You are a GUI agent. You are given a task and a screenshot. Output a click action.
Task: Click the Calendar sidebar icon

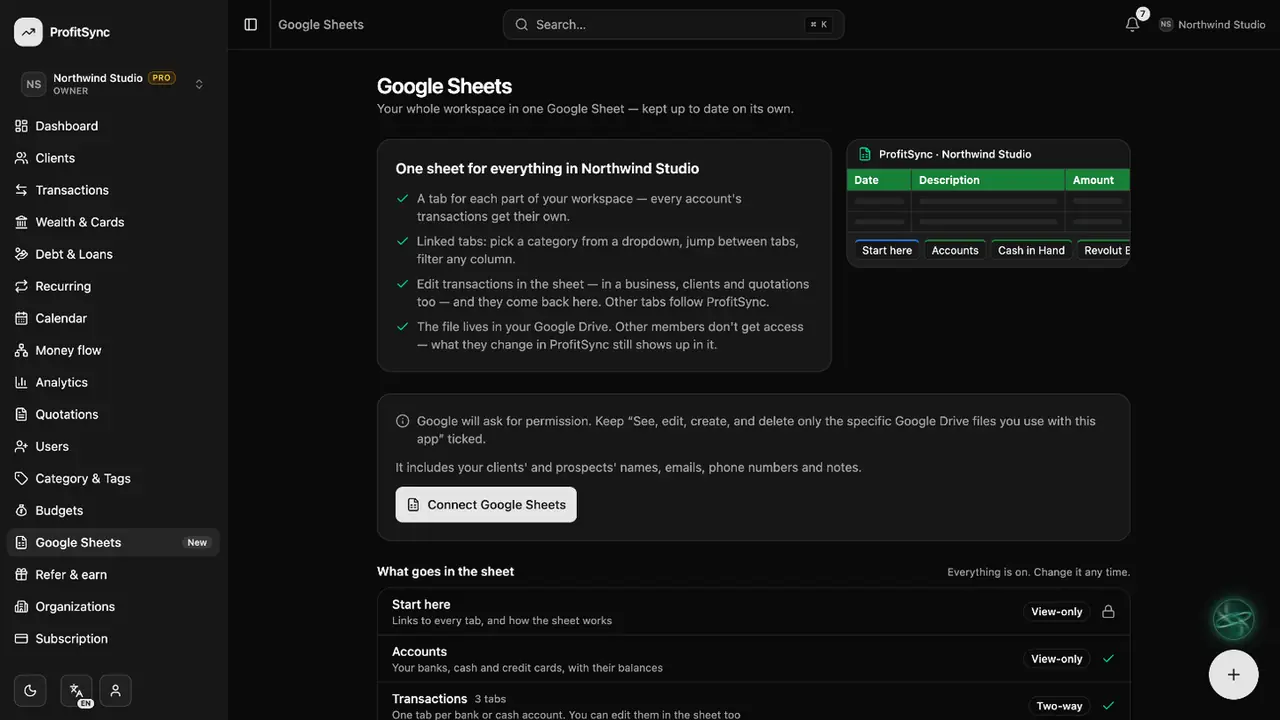click(x=21, y=318)
